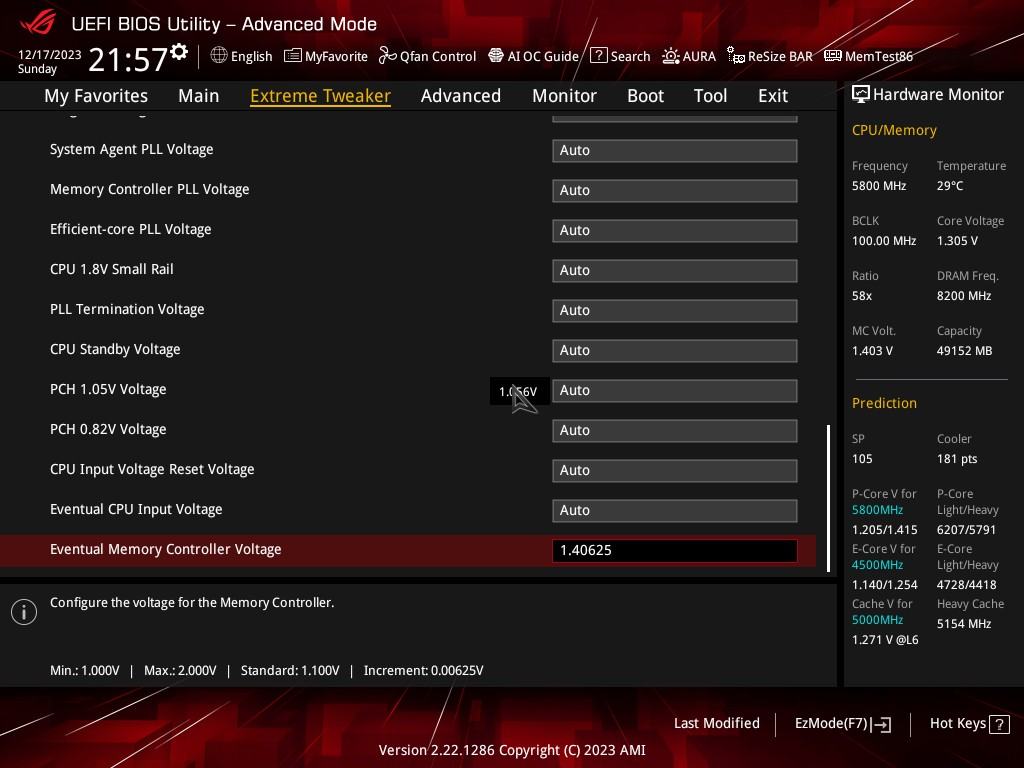Edit Eventual Memory Controller Voltage 1.40625 field
Viewport: 1024px width, 768px height.
tap(675, 551)
